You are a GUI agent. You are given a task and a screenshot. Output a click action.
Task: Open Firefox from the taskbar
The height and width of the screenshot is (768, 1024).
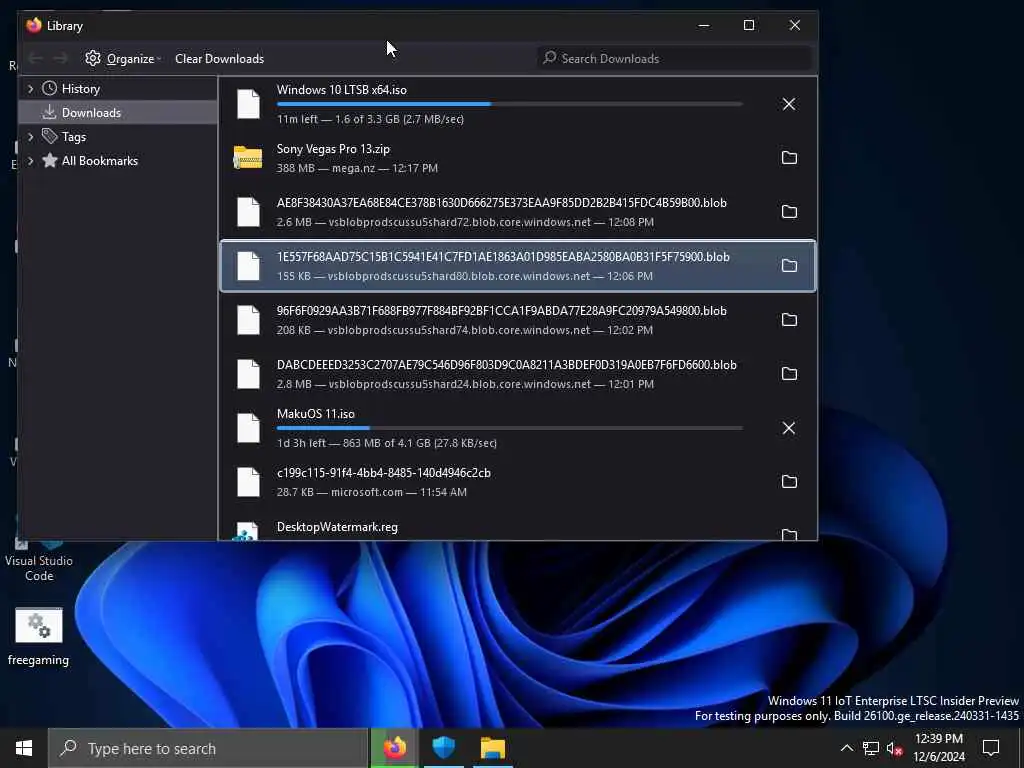394,748
